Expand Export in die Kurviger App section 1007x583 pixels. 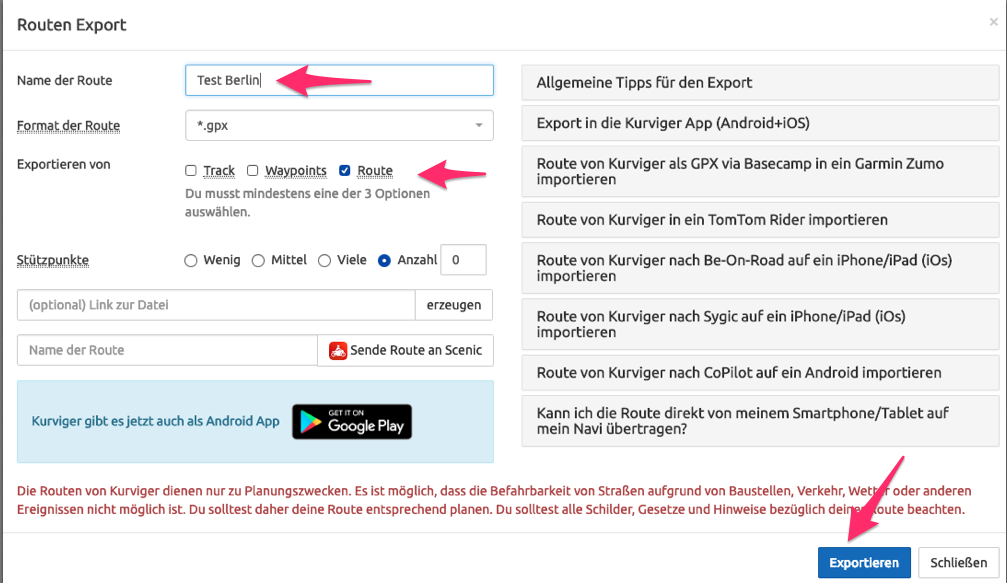760,124
